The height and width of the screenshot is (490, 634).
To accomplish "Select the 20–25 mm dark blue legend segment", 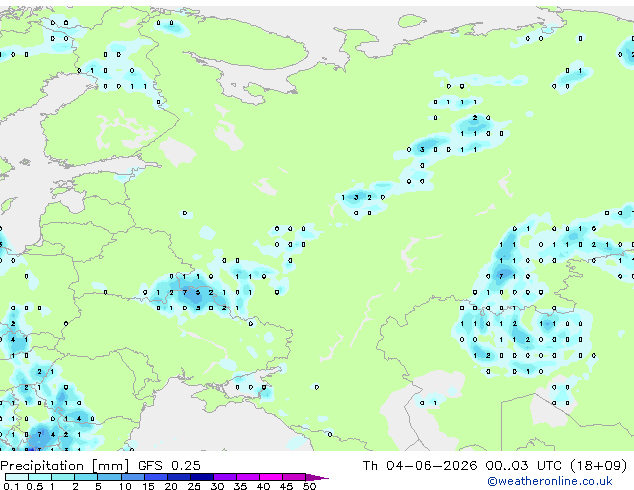I will (x=179, y=477).
